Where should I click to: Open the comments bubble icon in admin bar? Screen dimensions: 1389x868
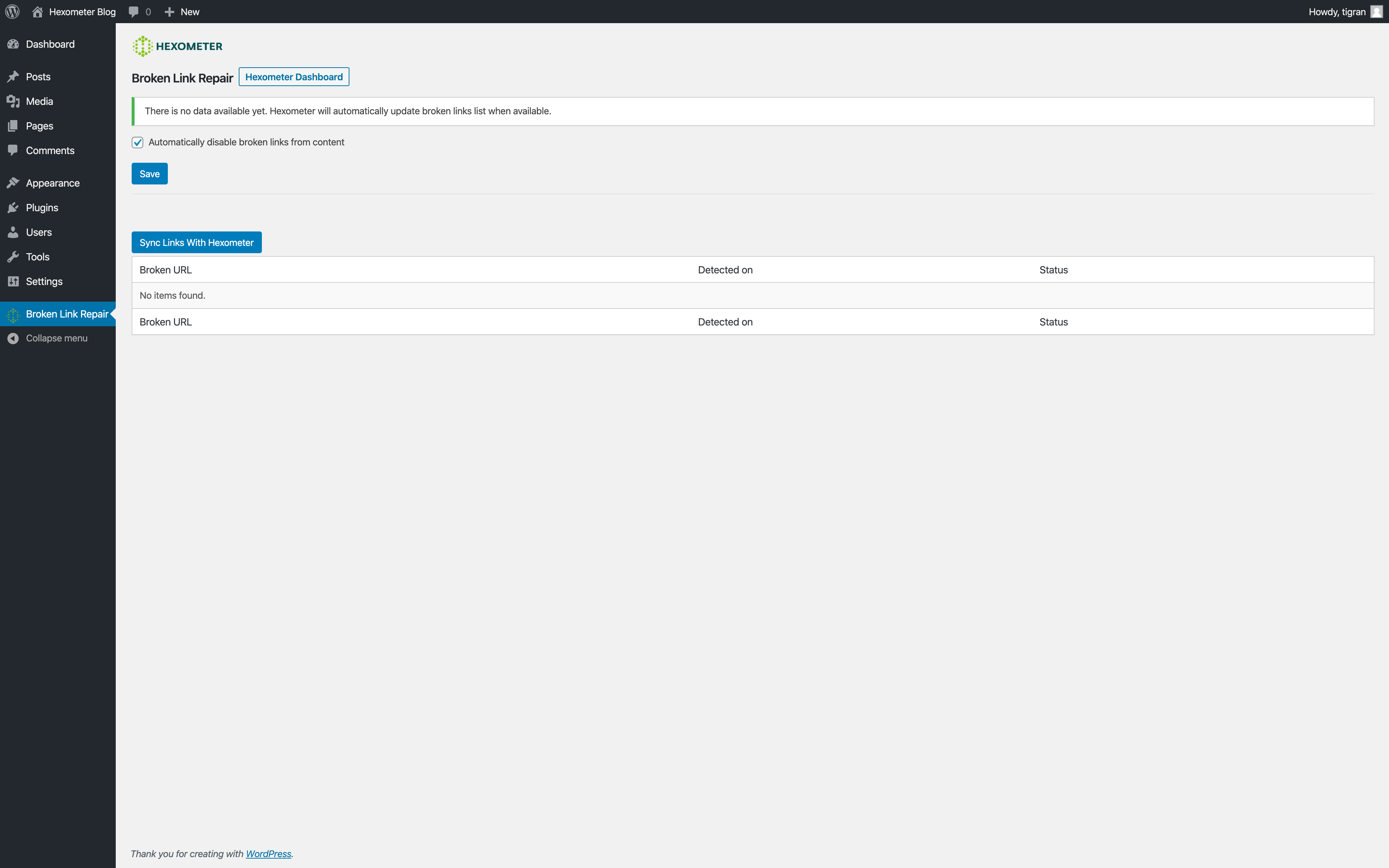[x=134, y=12]
